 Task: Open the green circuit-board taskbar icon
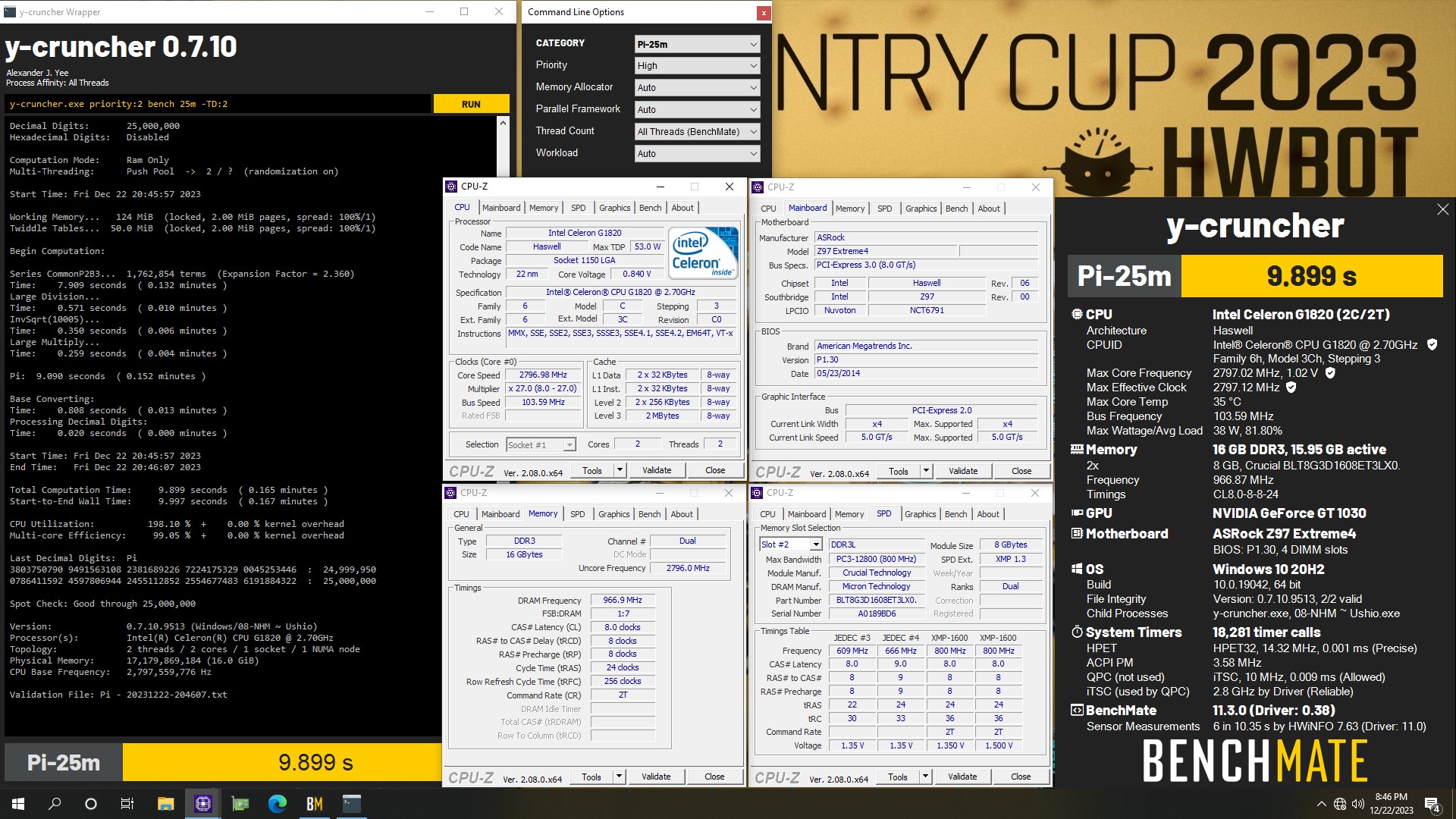click(240, 804)
